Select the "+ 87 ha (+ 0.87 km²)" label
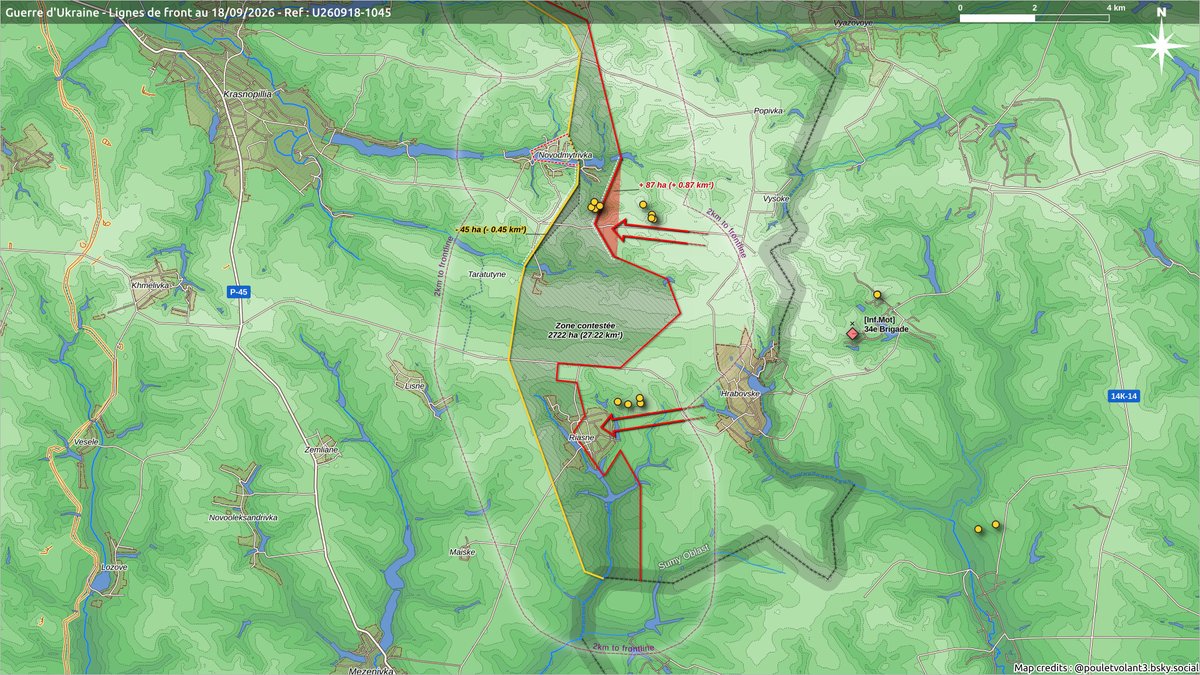Screen dimensions: 1200x675 [676, 186]
